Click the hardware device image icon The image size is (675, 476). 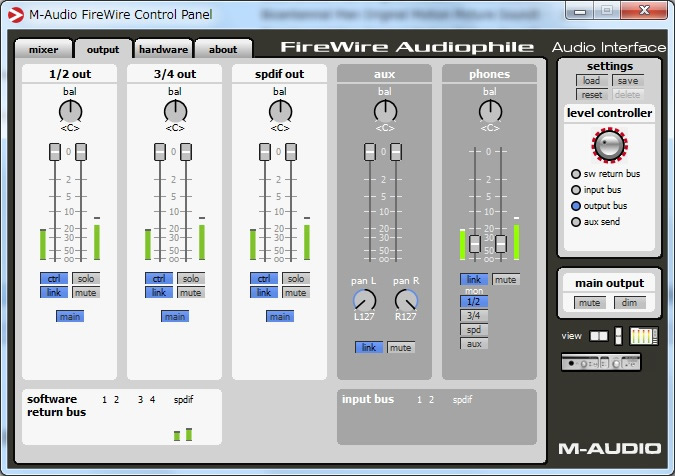[601, 362]
